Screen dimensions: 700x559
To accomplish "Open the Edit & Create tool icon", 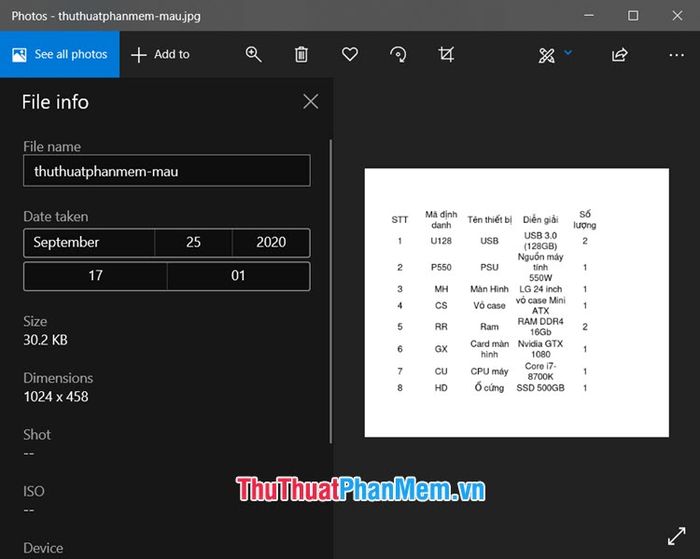I will tap(547, 55).
